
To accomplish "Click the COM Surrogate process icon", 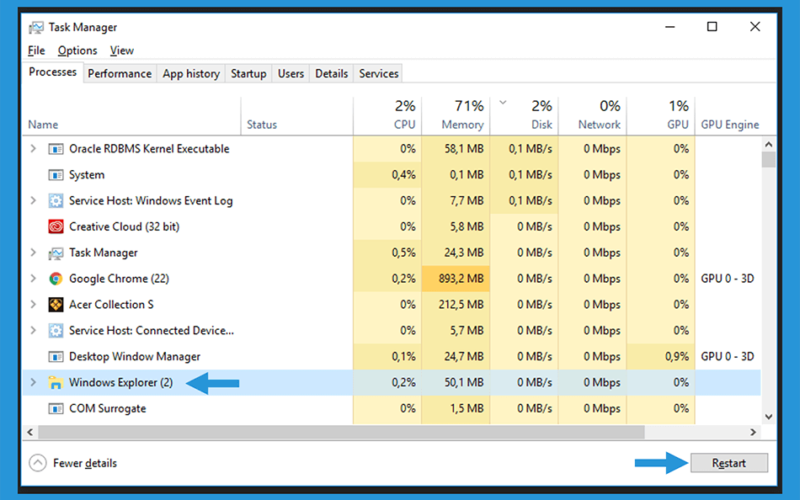I will (x=56, y=409).
